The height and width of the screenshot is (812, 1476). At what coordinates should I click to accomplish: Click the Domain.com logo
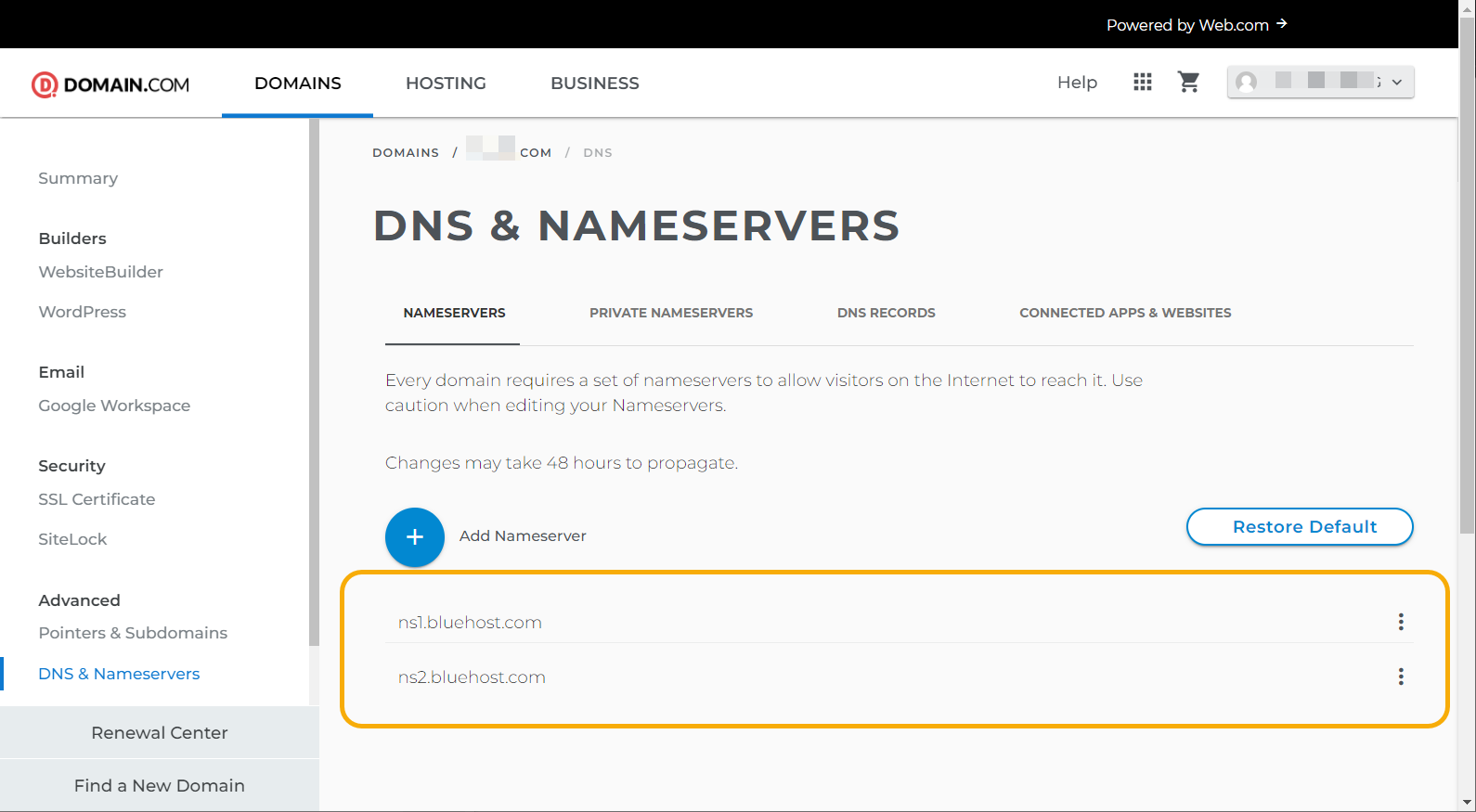pyautogui.click(x=110, y=84)
